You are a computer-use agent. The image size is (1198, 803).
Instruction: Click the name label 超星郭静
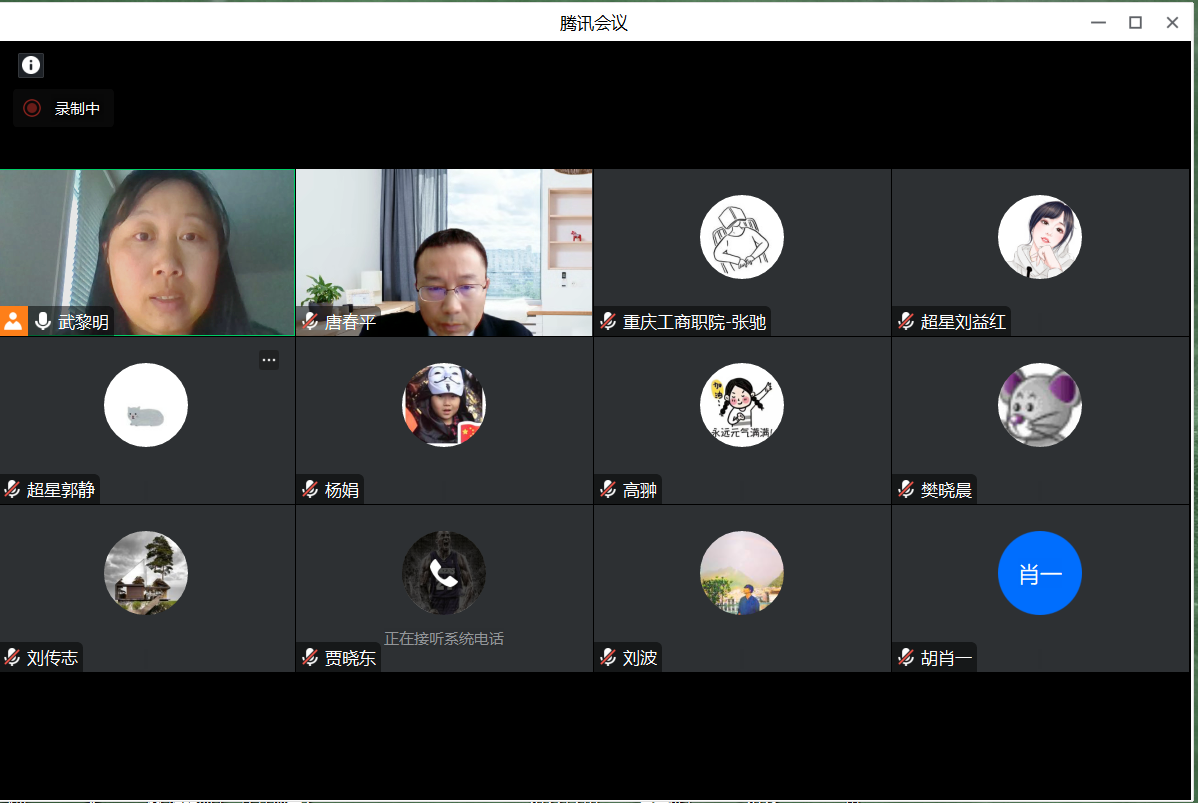coord(61,491)
